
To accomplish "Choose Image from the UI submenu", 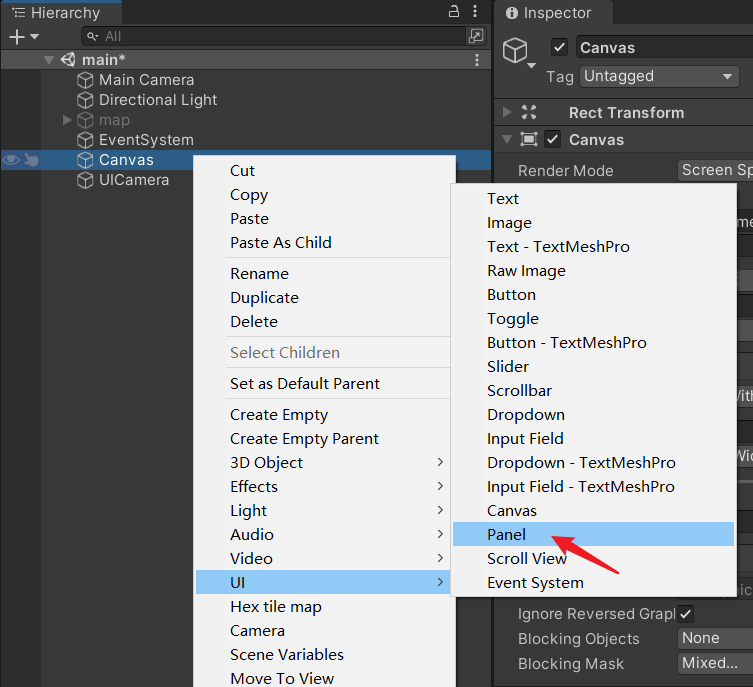I will (x=593, y=222).
